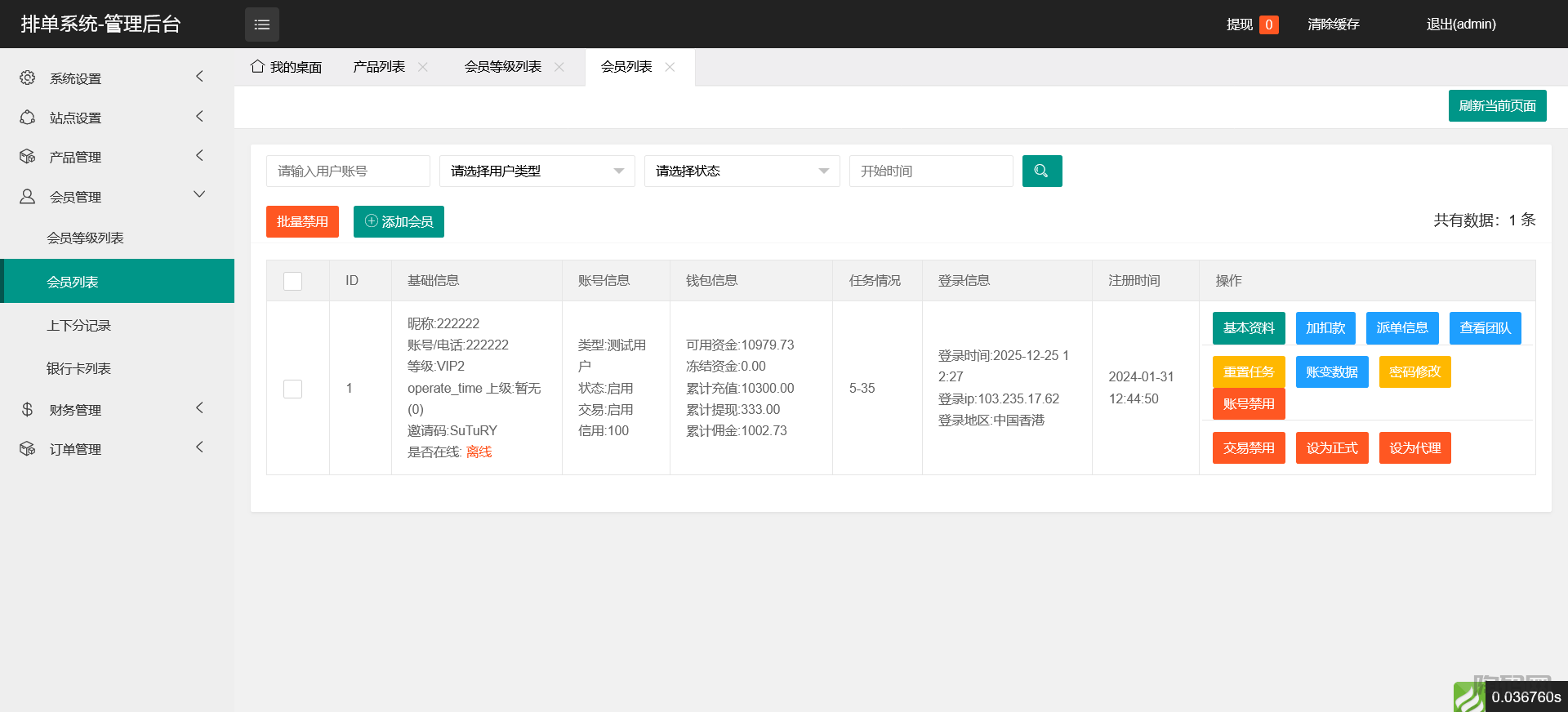
Task: Switch to the 会员等级列表 tab
Action: click(502, 67)
